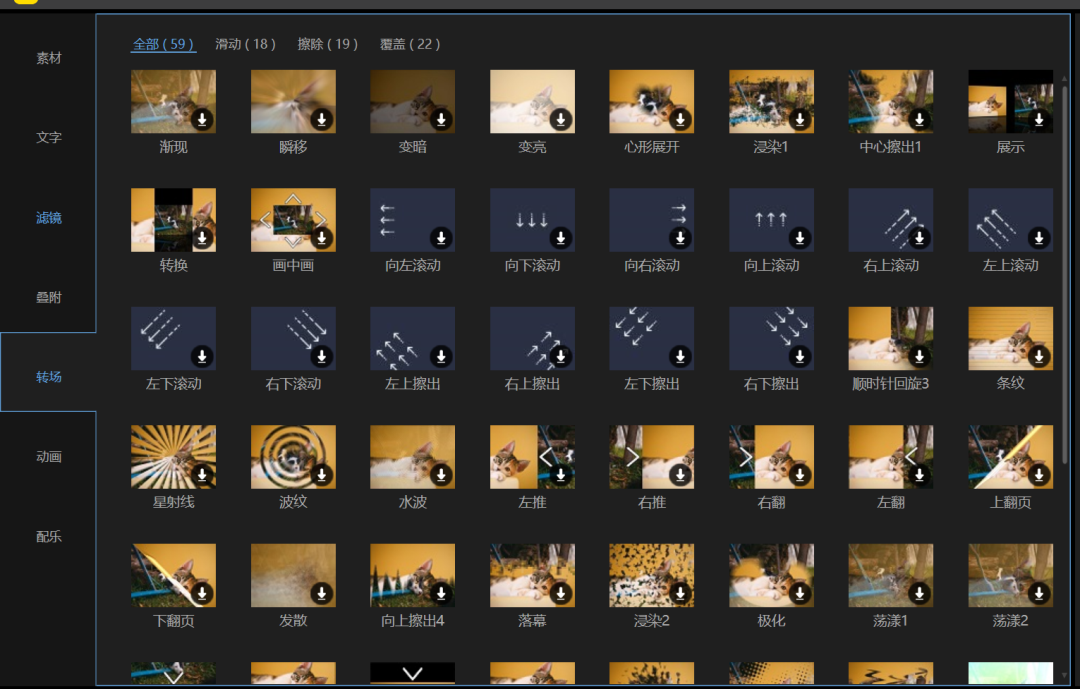Download the 条纹 transition

click(1039, 356)
